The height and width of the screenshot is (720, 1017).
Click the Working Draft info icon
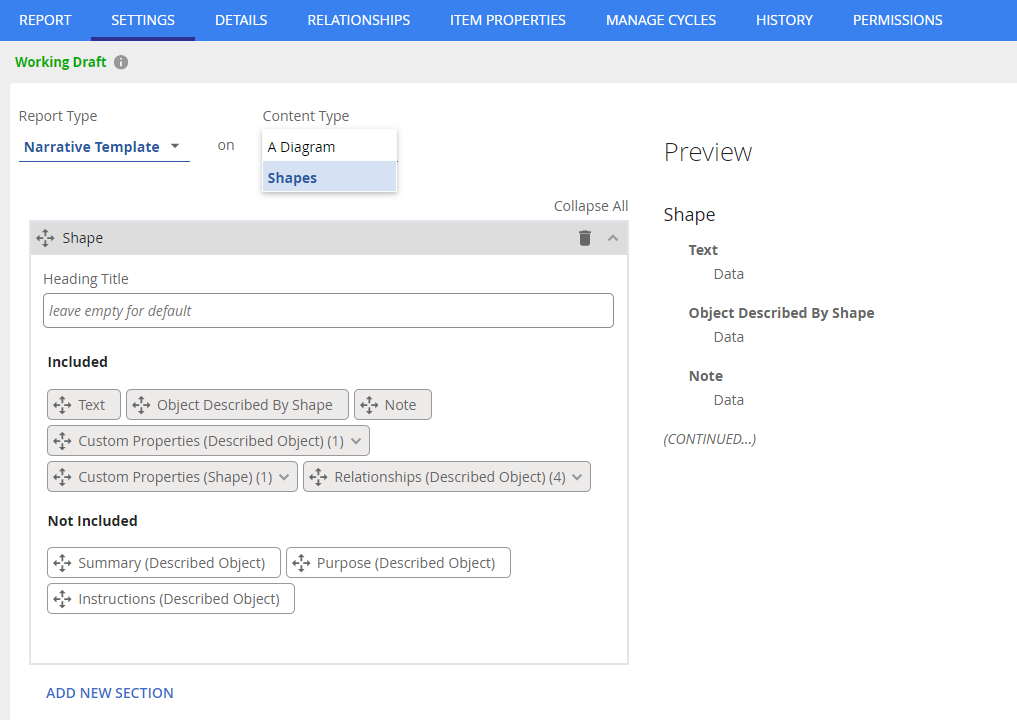click(x=121, y=62)
